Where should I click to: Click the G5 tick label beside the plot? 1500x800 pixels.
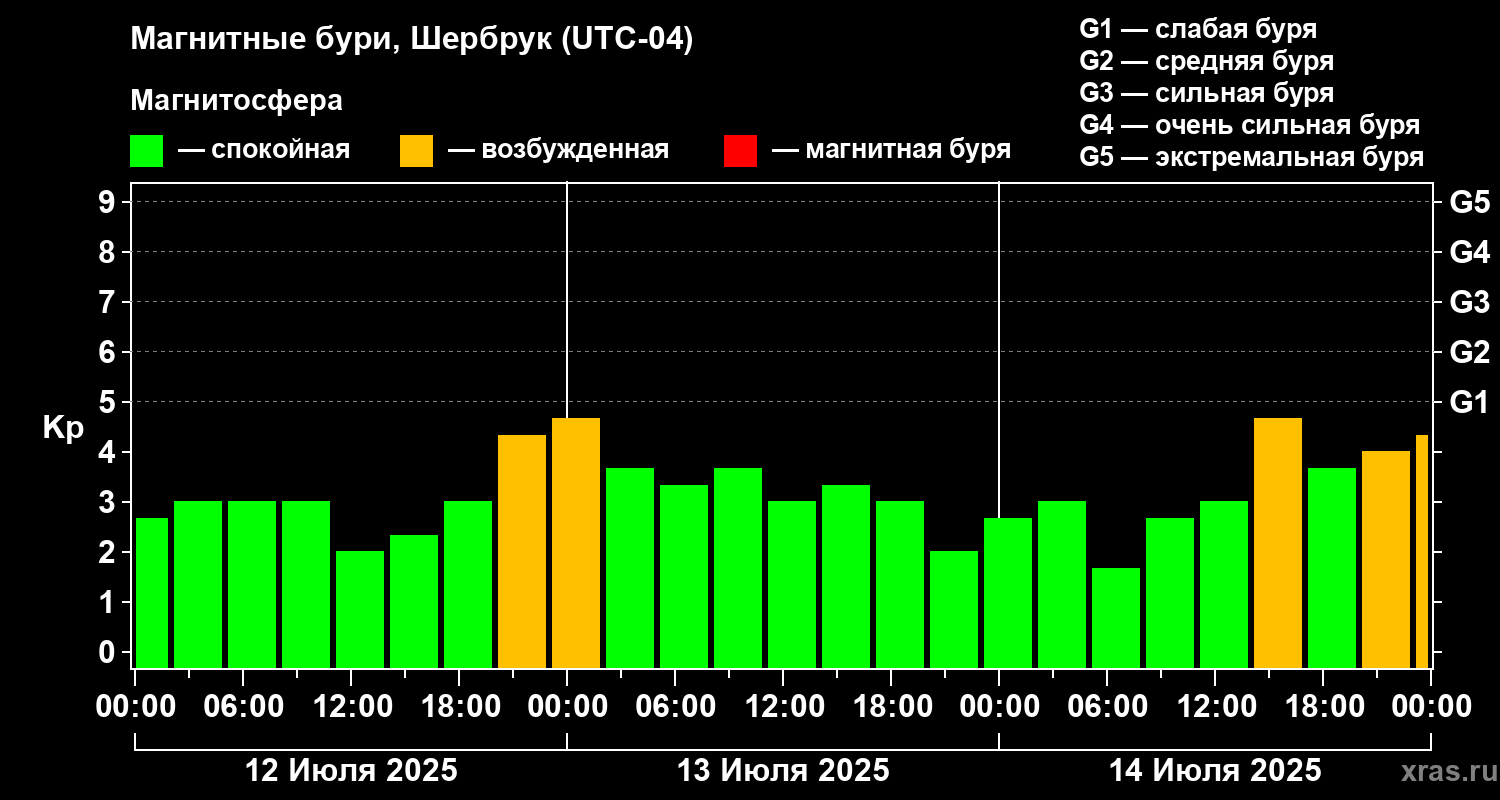(x=1470, y=202)
